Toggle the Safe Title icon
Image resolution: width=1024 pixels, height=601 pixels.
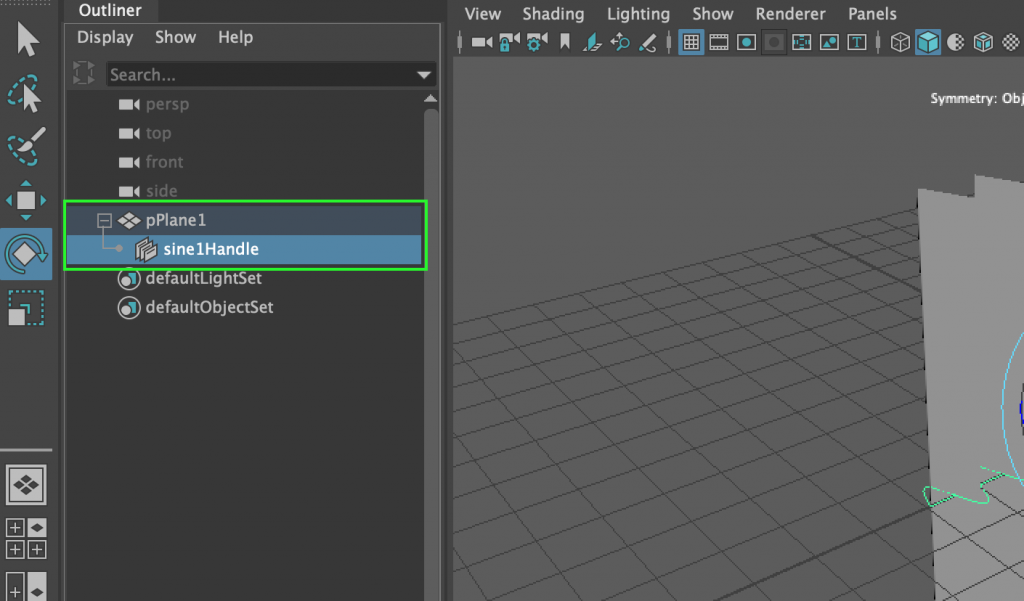pos(856,42)
